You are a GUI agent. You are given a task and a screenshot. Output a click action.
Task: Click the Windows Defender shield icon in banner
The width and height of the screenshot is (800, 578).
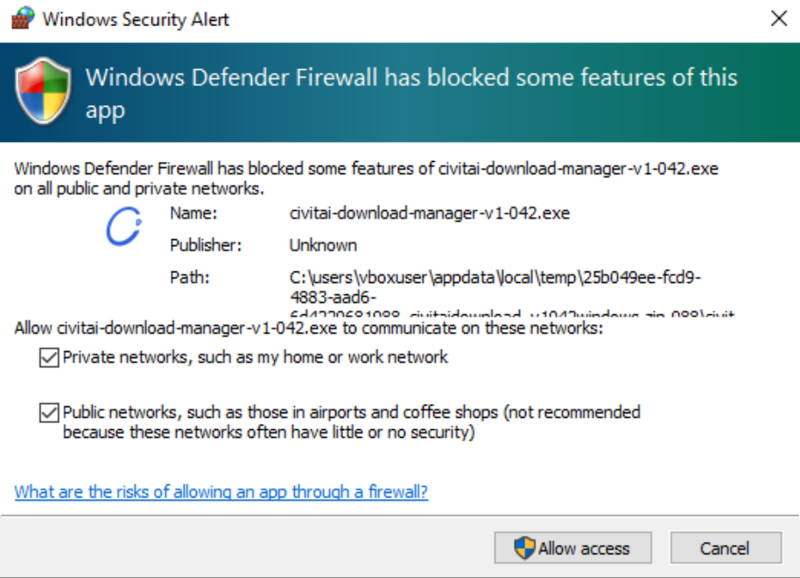[x=43, y=91]
